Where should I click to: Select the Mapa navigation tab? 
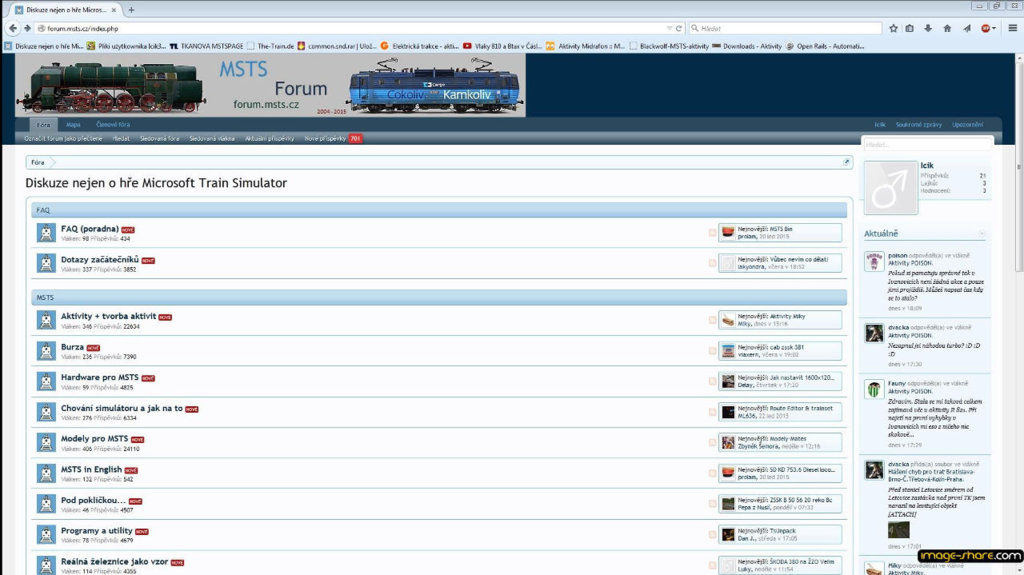[73, 124]
